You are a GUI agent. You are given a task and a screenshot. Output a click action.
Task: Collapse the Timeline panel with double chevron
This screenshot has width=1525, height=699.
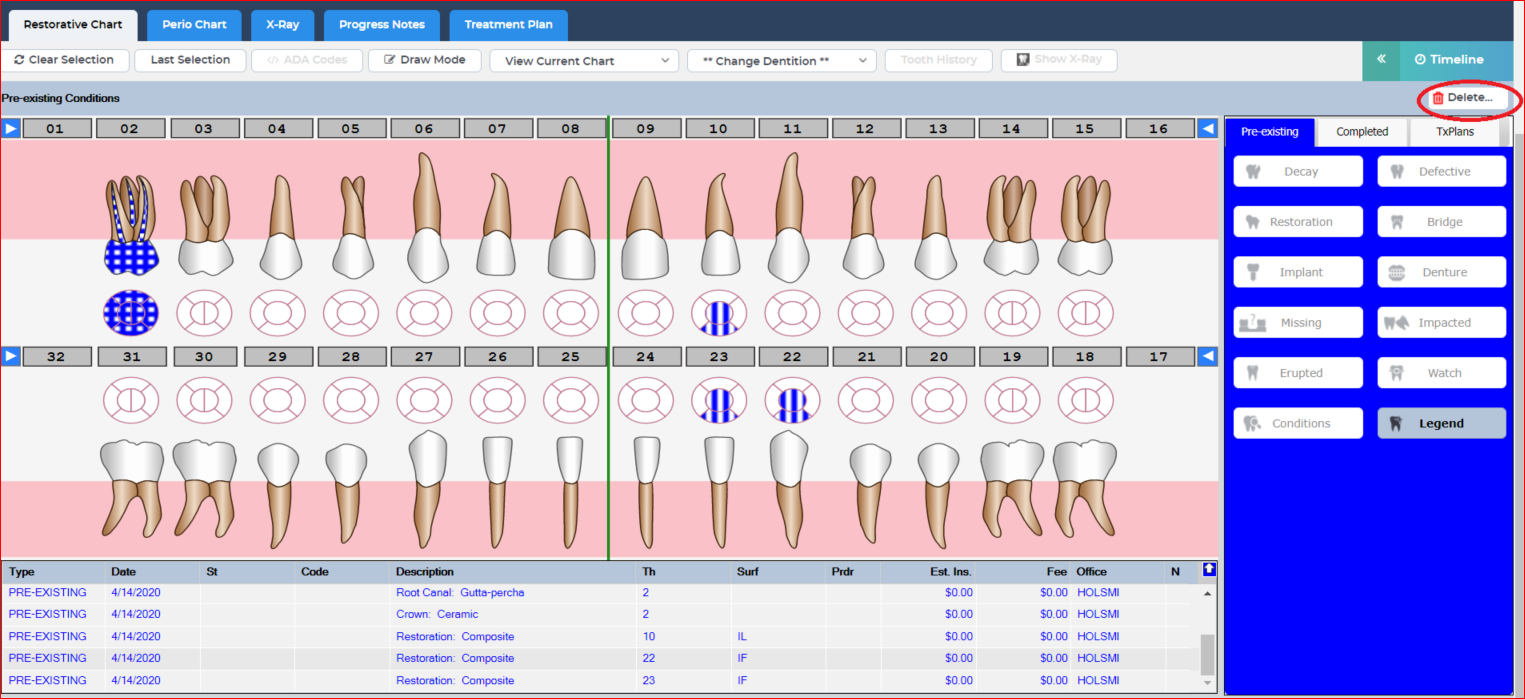tap(1381, 60)
